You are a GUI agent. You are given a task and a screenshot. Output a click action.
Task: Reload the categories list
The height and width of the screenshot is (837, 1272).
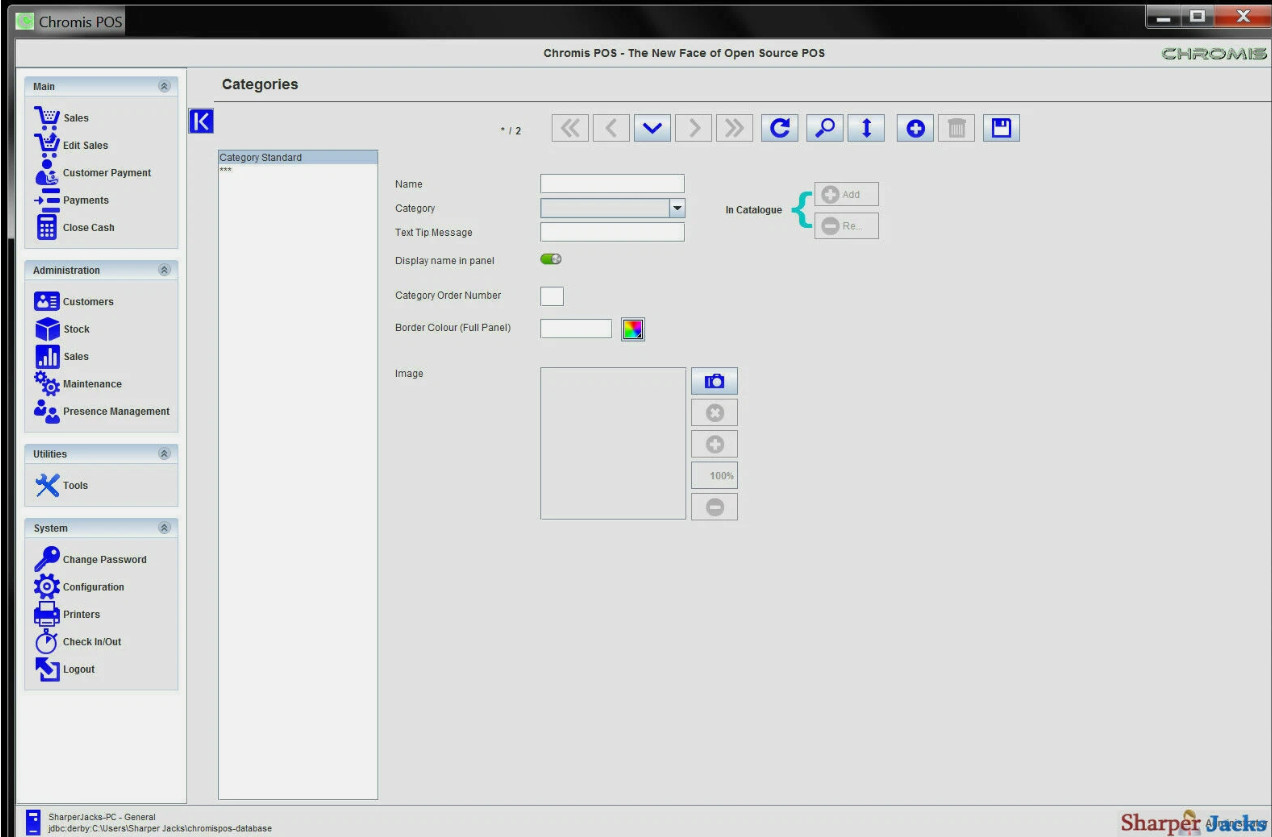[x=780, y=128]
